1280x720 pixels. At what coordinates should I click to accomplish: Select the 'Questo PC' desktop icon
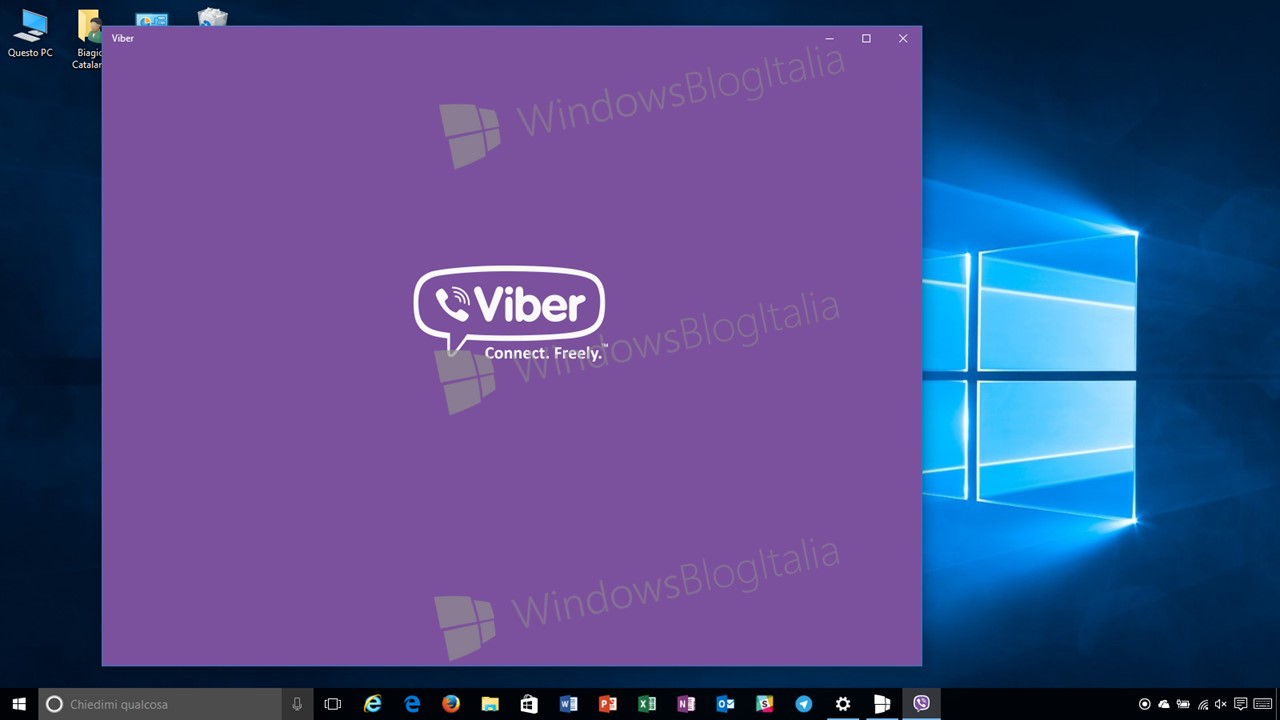(30, 33)
